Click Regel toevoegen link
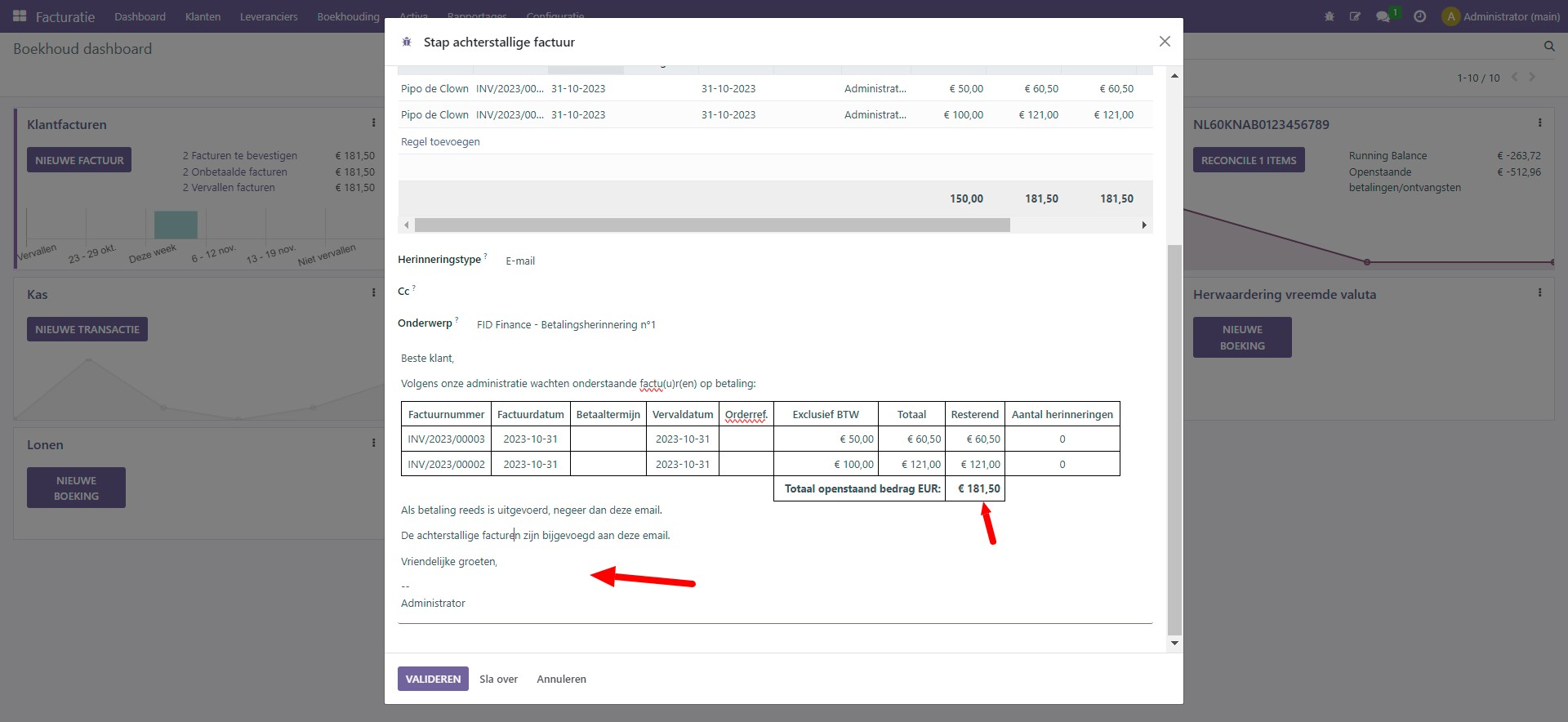This screenshot has width=1568, height=722. click(x=440, y=142)
